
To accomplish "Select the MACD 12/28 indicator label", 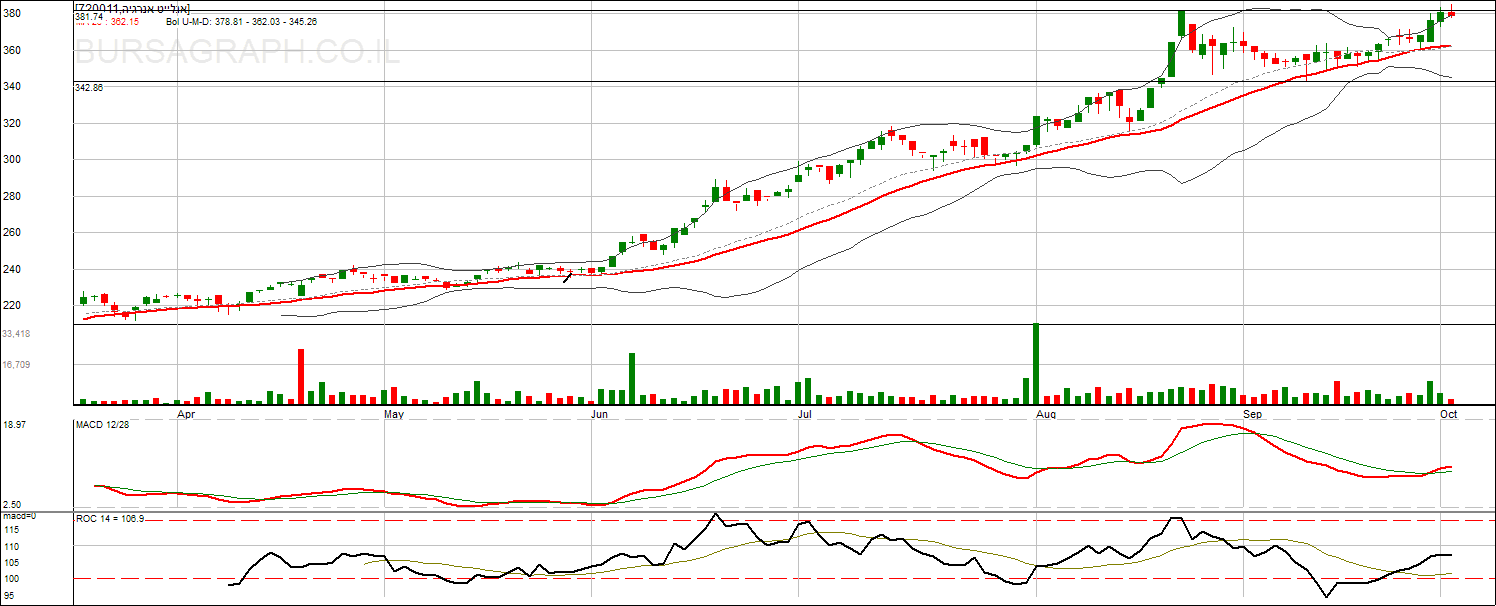I will click(104, 426).
